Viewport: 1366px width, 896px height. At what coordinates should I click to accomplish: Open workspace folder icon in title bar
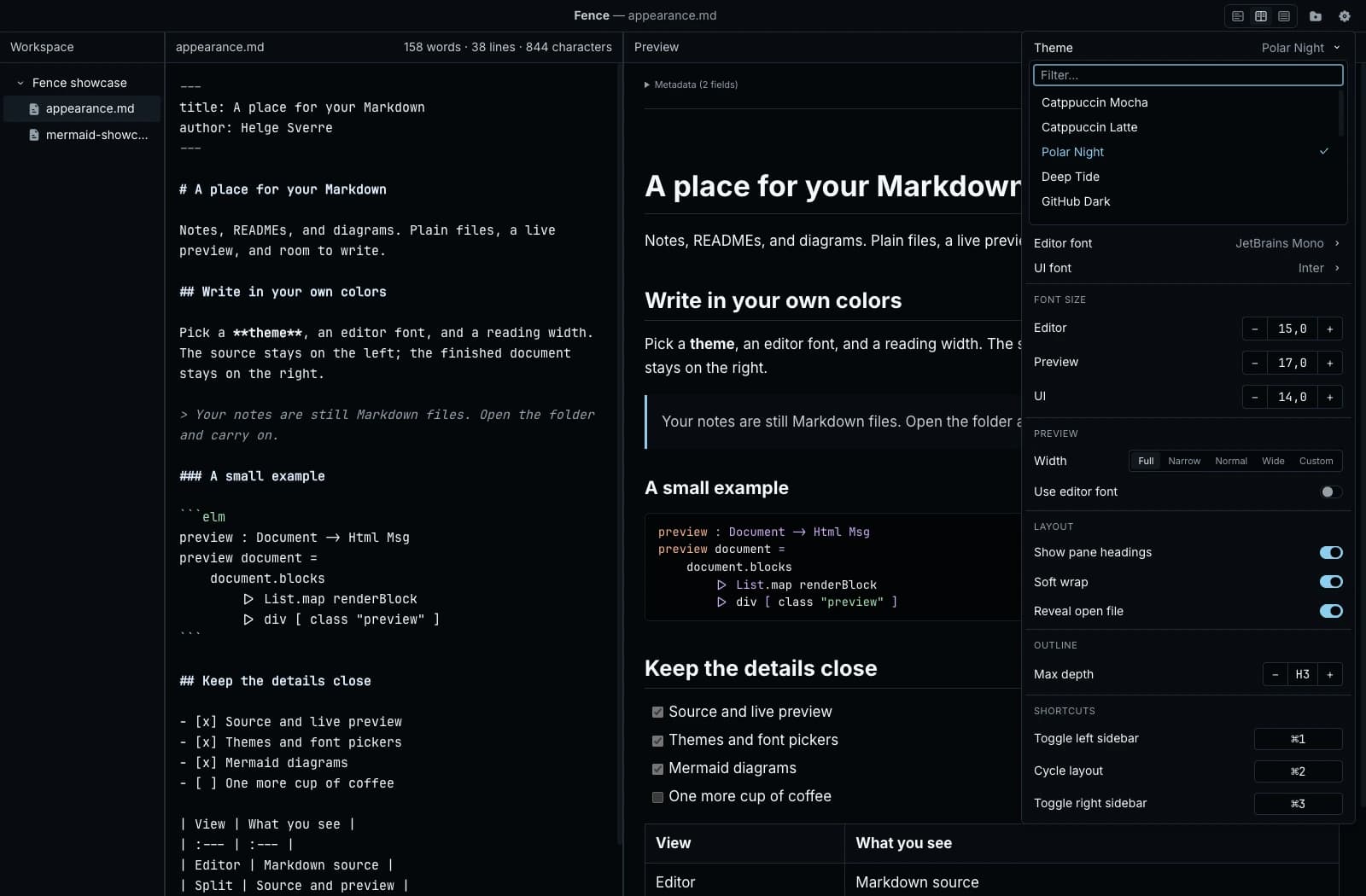(1316, 16)
